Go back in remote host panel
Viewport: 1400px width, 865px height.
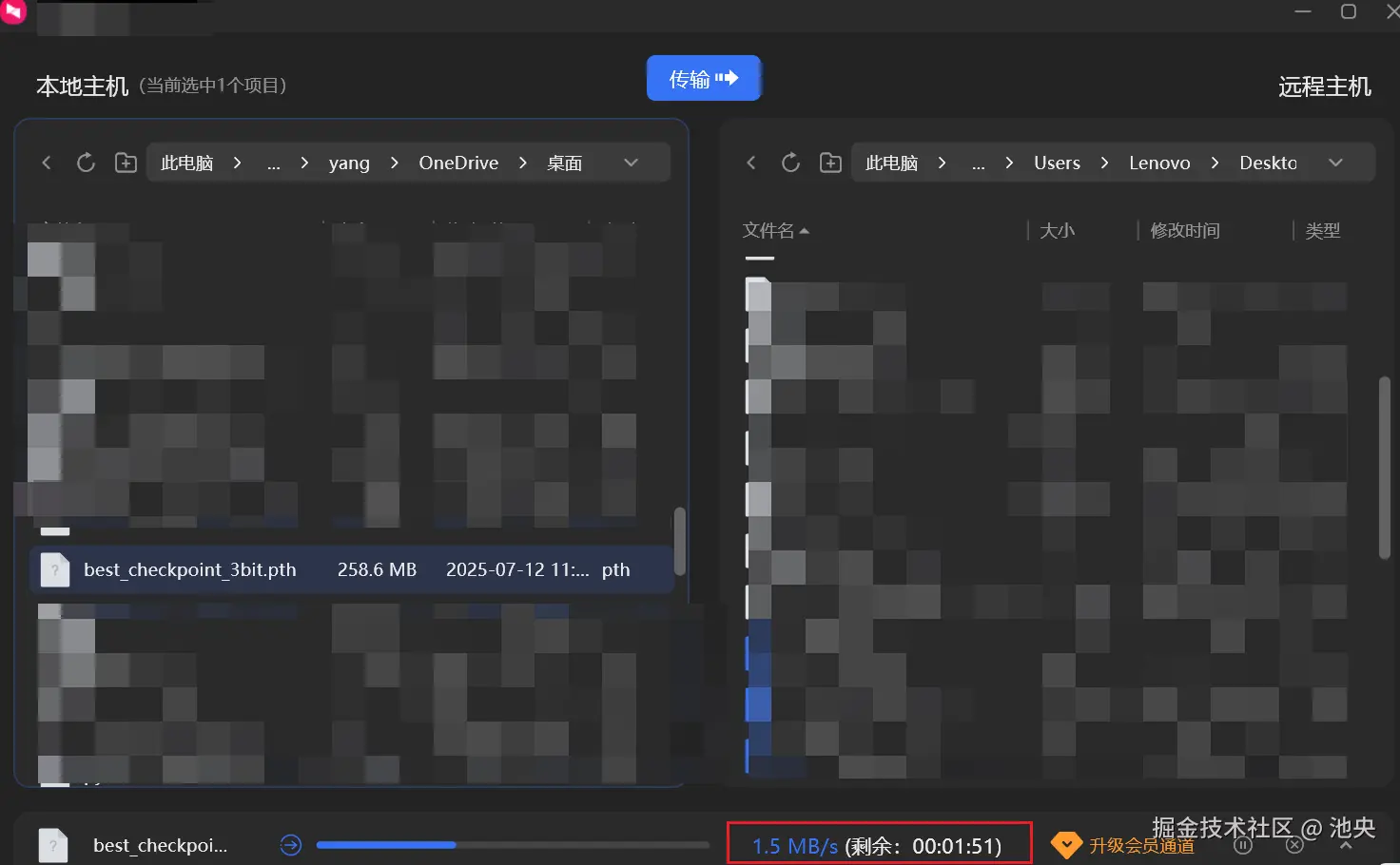pyautogui.click(x=751, y=163)
